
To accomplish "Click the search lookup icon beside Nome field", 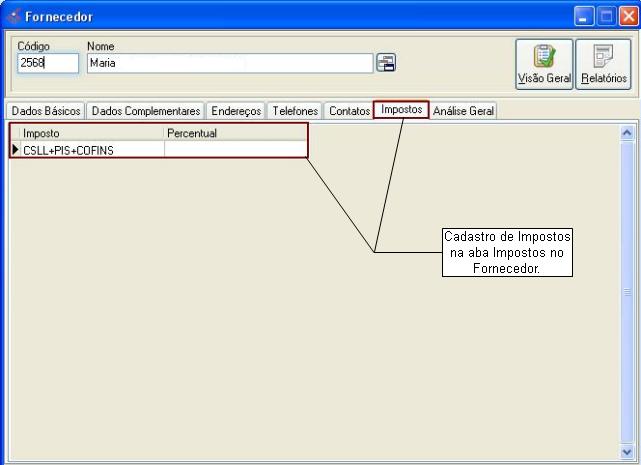I will click(385, 63).
